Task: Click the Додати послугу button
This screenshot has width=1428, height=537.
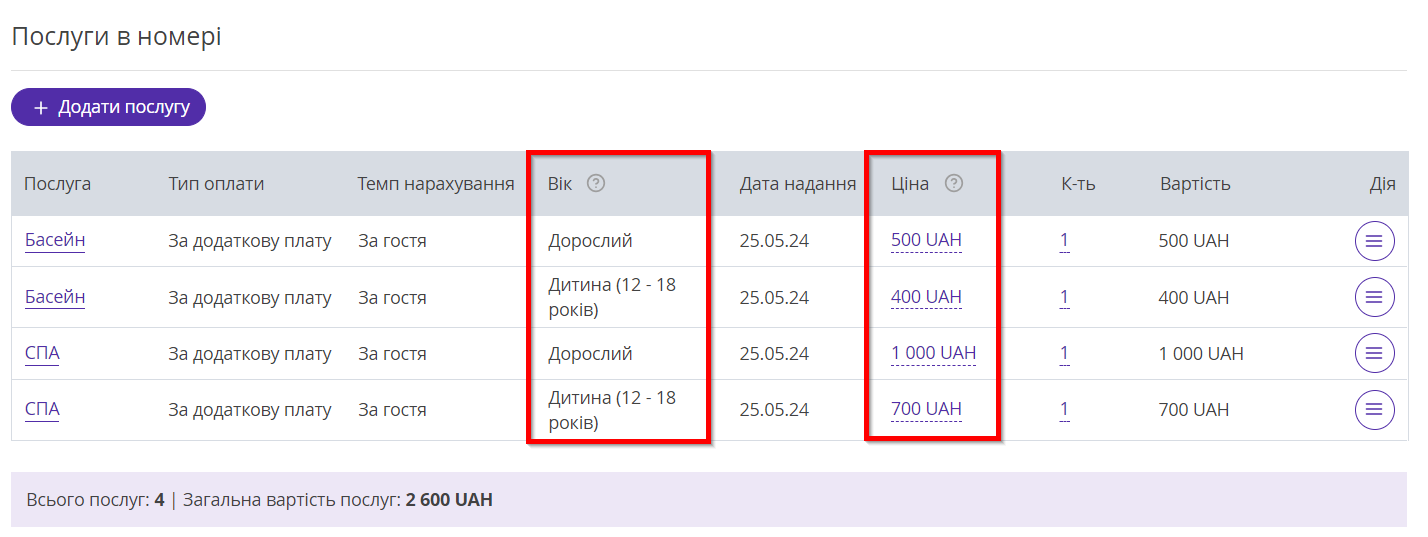Action: tap(108, 107)
